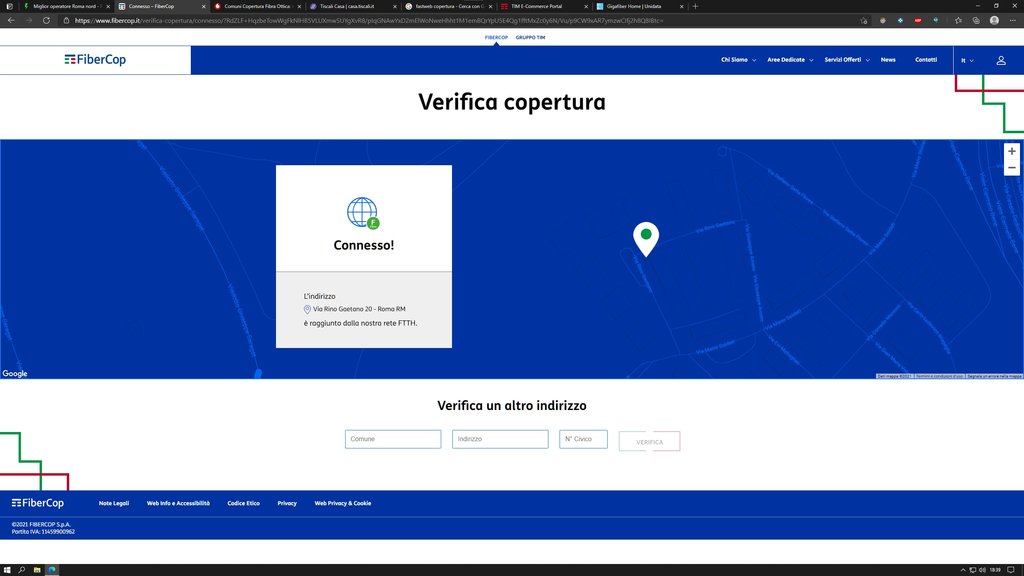Open the Web Privacy & Cookie link
1024x576 pixels.
click(342, 503)
